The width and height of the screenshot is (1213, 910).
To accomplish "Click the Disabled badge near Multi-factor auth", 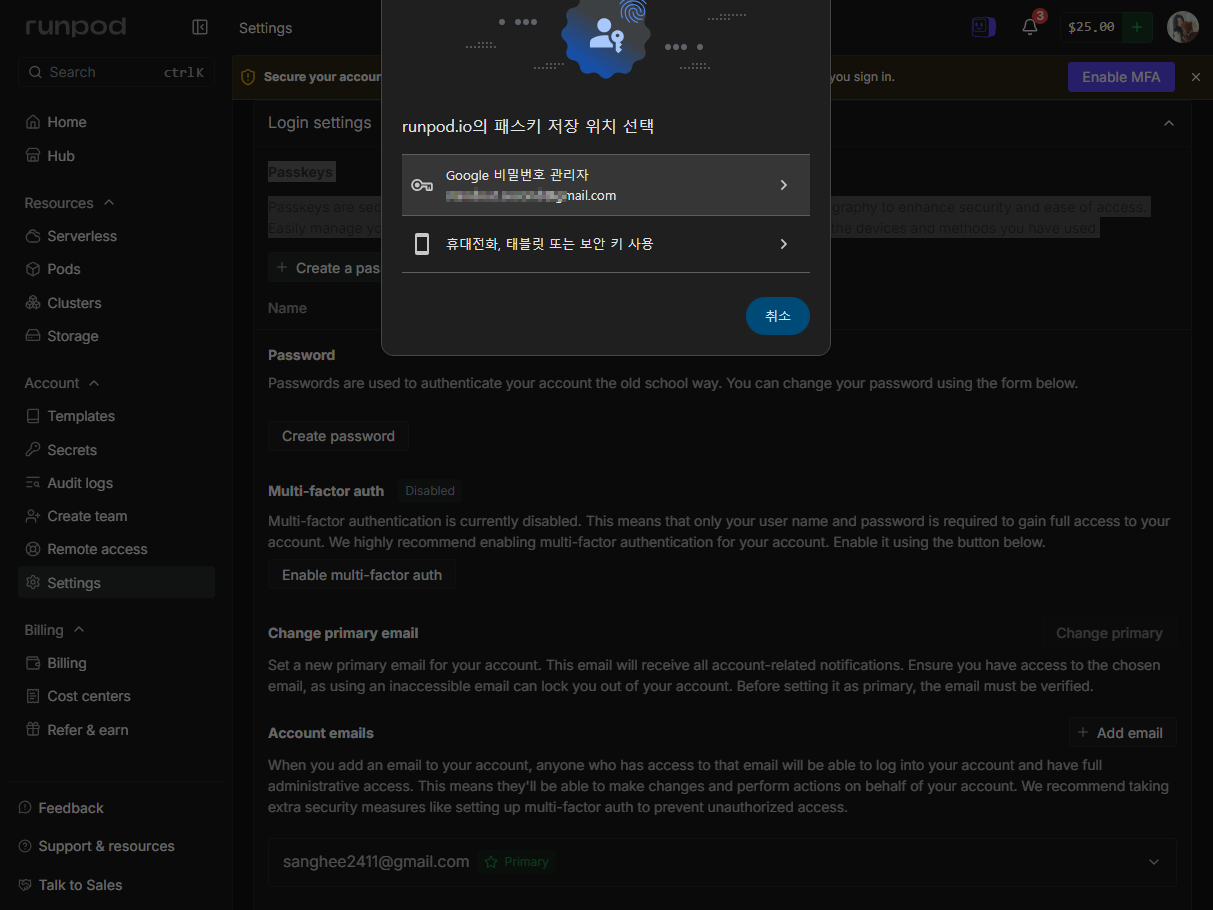I will pos(430,491).
